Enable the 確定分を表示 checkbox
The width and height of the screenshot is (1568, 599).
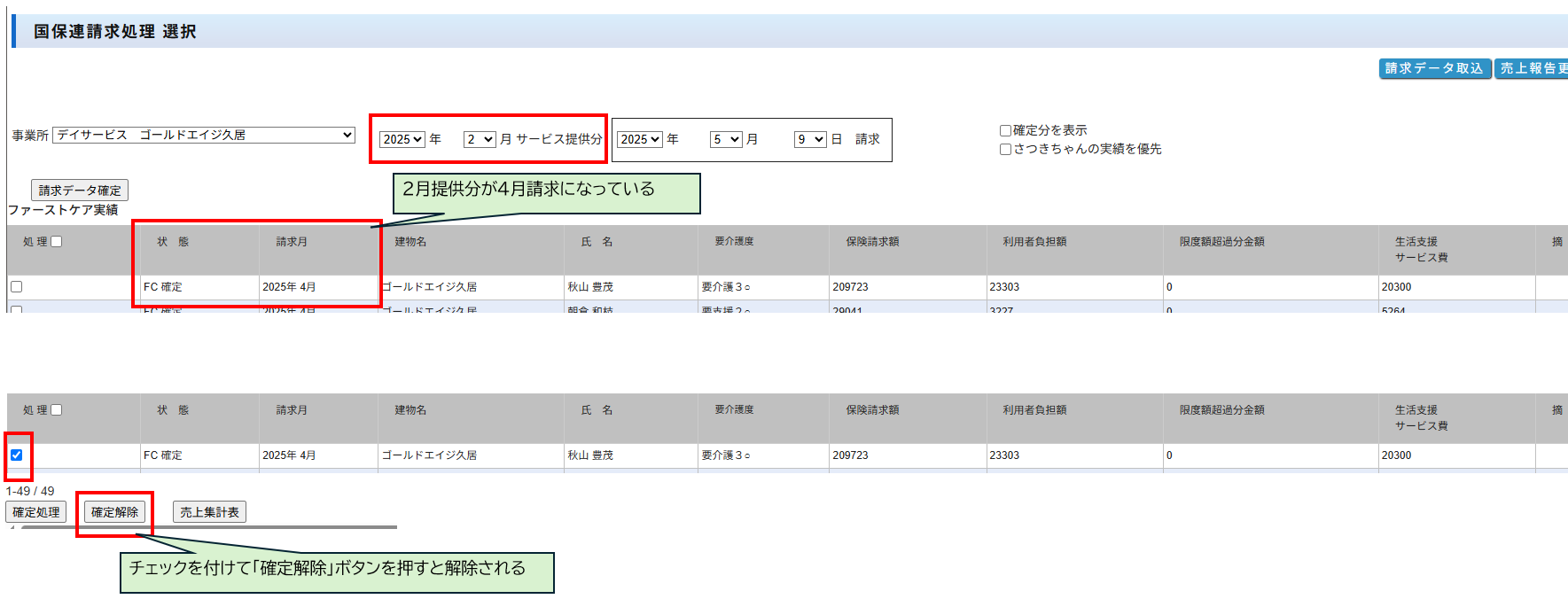tap(1006, 130)
